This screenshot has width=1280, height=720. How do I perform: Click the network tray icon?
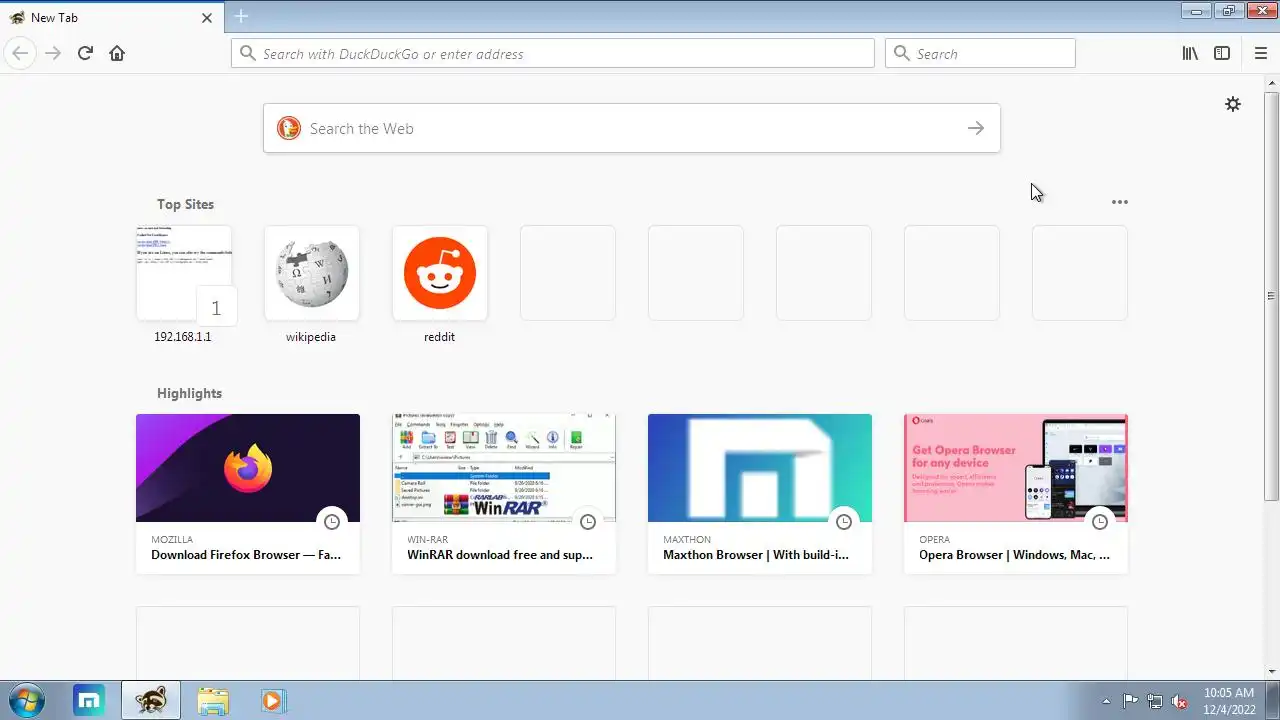click(x=1155, y=701)
